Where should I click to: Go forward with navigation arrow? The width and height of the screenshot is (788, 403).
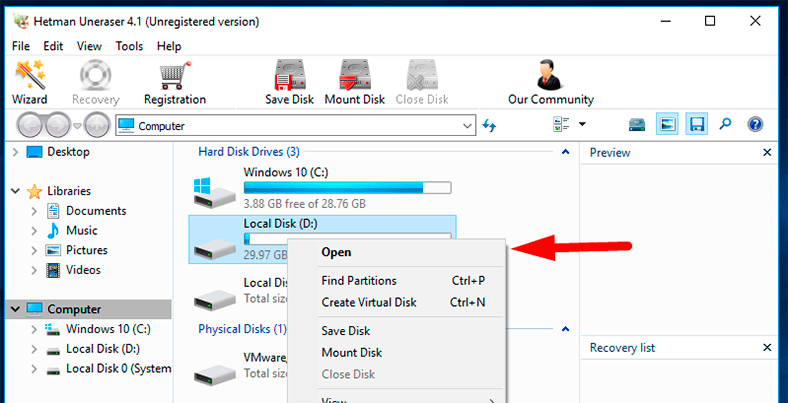click(57, 125)
